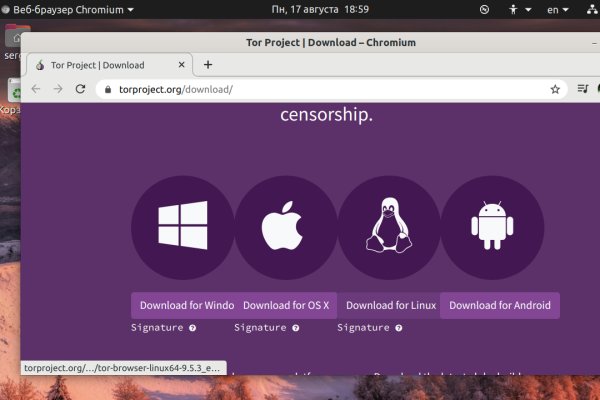Click the Linux penguin icon
This screenshot has height=400, width=600.
click(389, 226)
